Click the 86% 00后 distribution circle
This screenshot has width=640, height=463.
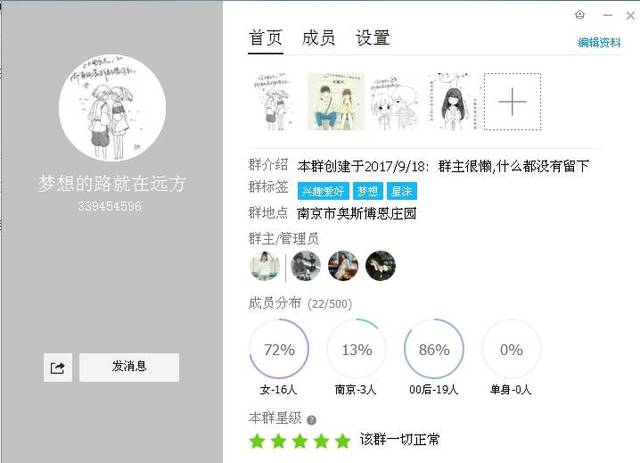point(434,349)
